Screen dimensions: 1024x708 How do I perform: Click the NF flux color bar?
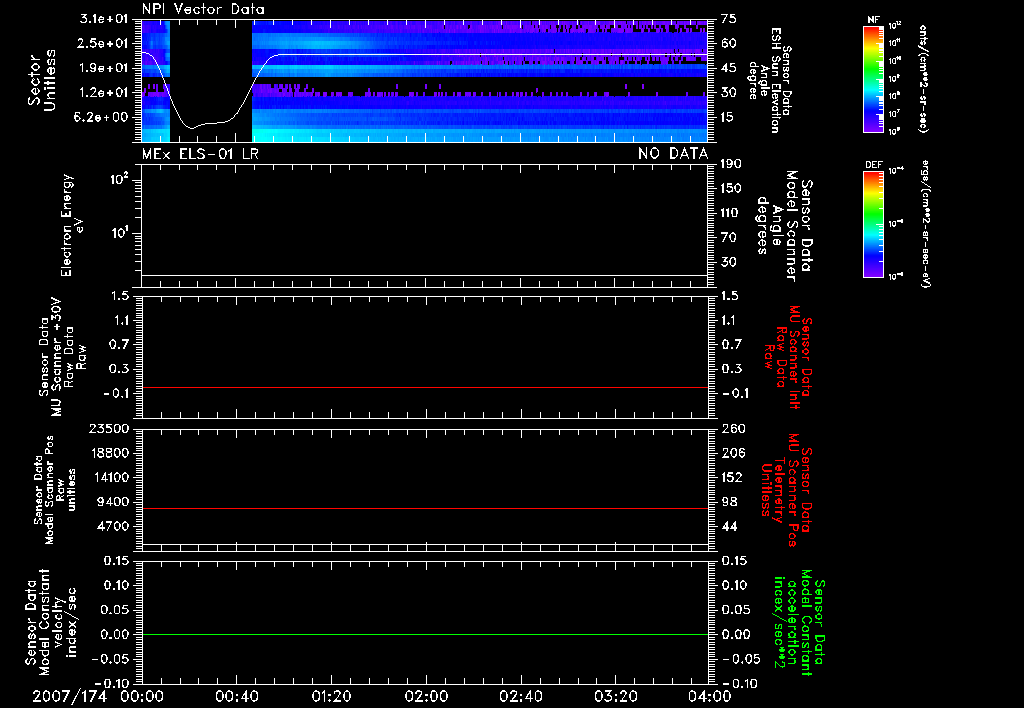point(873,78)
